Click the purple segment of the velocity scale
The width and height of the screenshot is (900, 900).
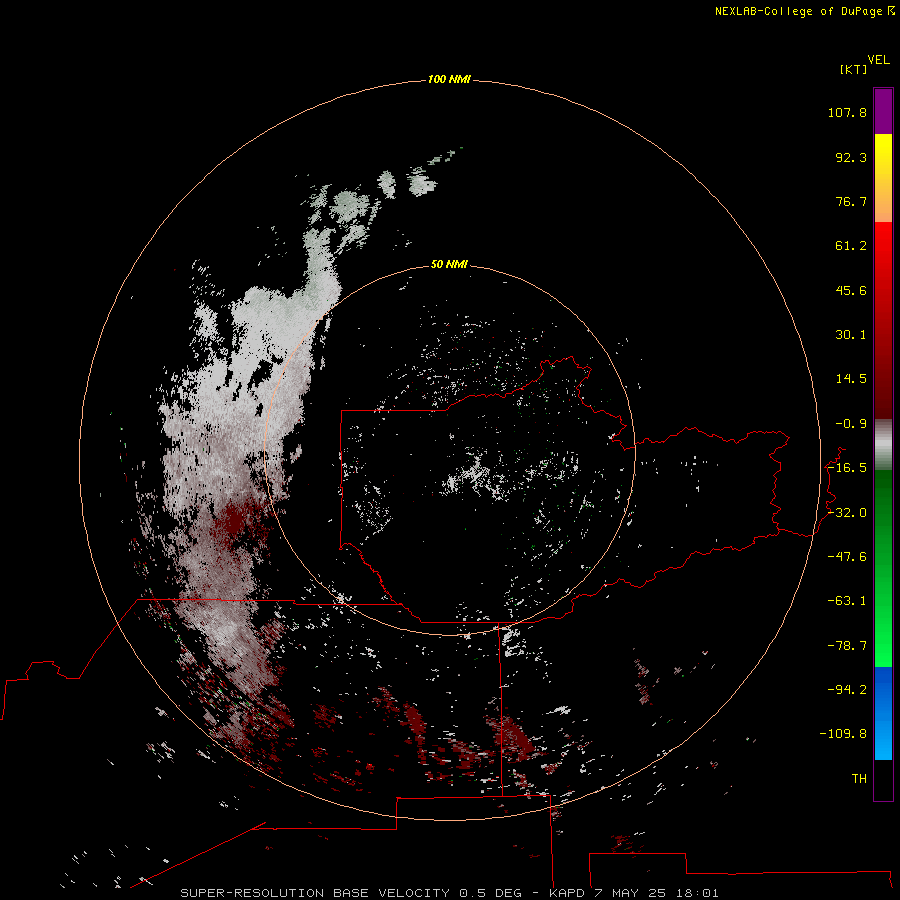(883, 111)
